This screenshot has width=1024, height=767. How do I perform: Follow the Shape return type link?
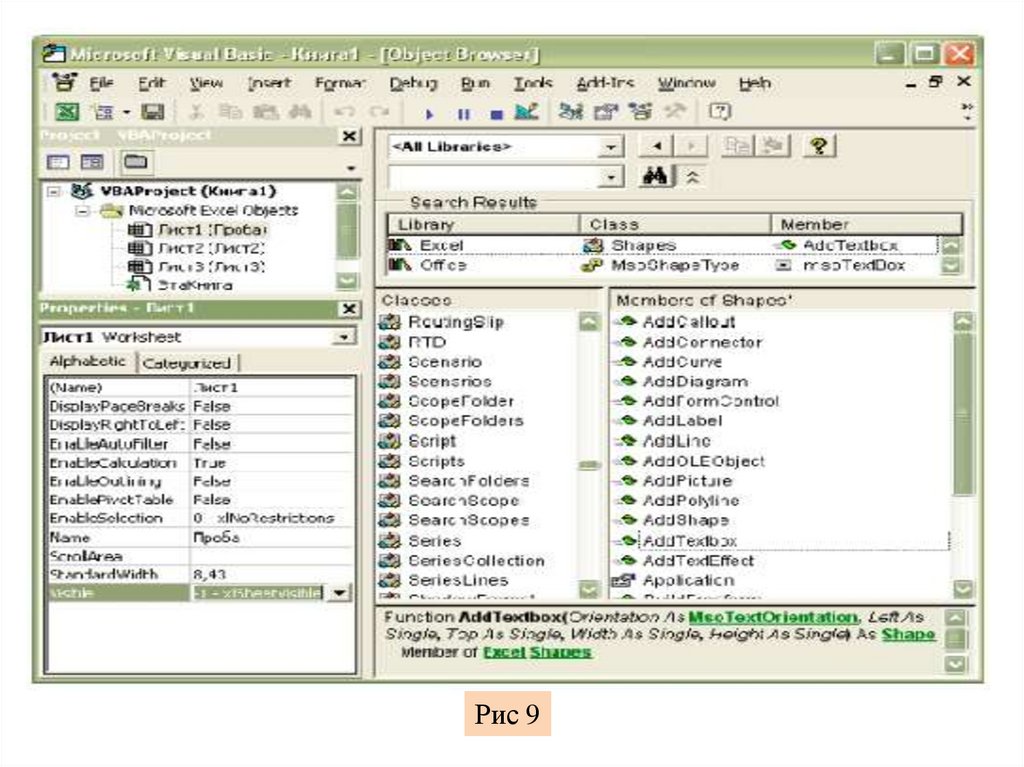[908, 634]
